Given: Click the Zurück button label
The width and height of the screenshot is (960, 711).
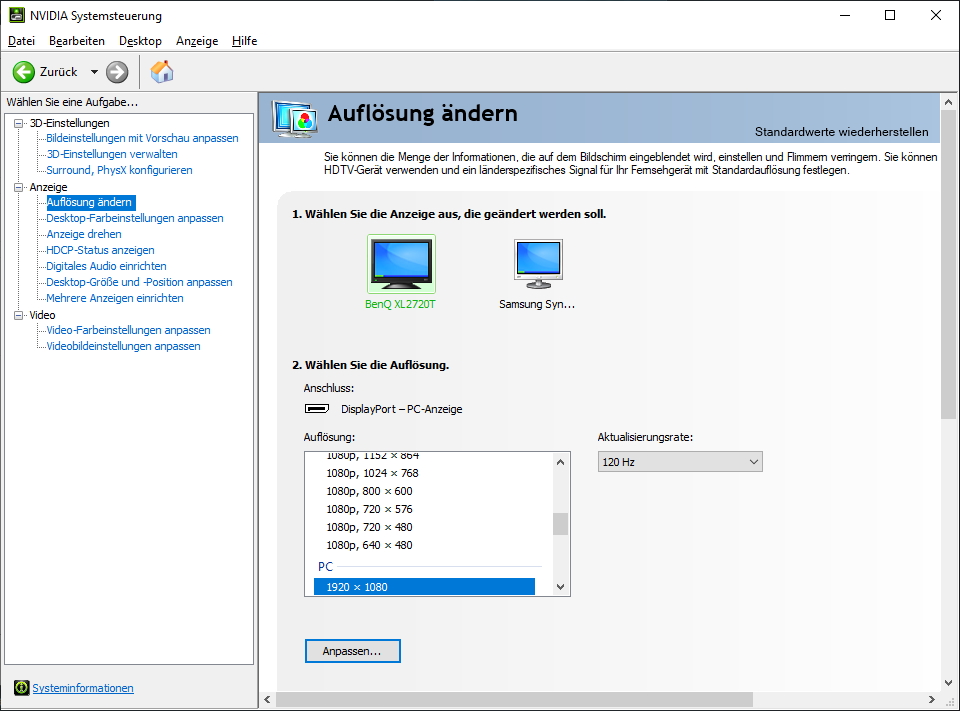Looking at the screenshot, I should pyautogui.click(x=59, y=72).
